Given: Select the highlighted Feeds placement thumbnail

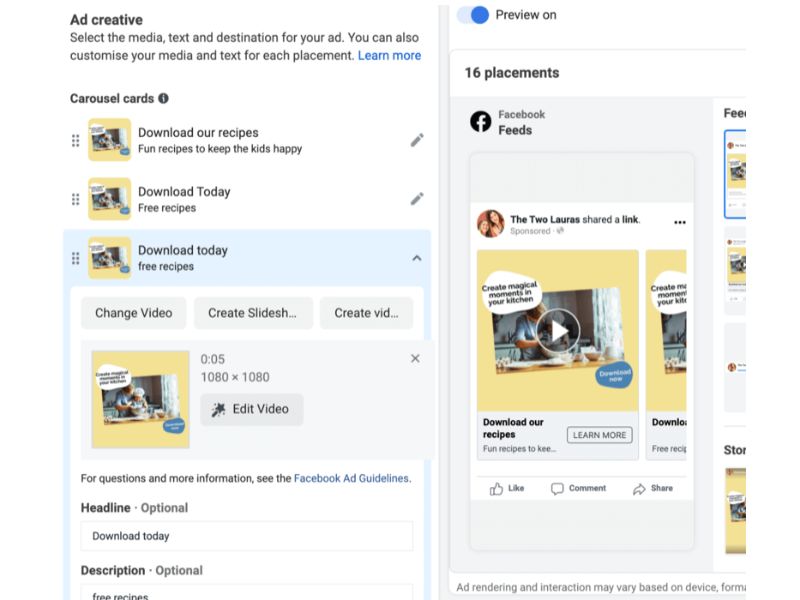Looking at the screenshot, I should pos(735,174).
